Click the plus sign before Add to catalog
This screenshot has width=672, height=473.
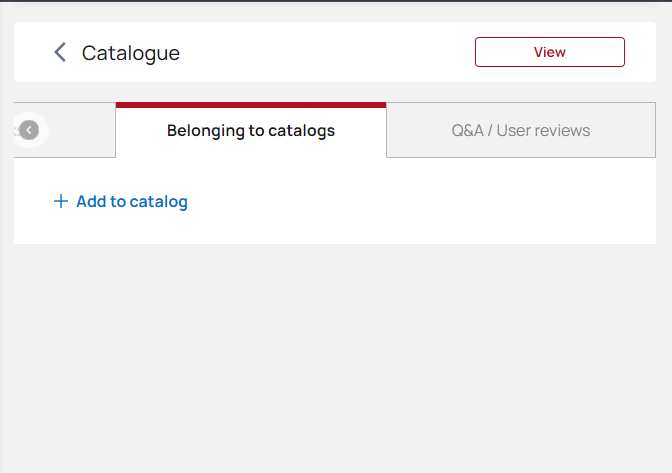(x=60, y=201)
